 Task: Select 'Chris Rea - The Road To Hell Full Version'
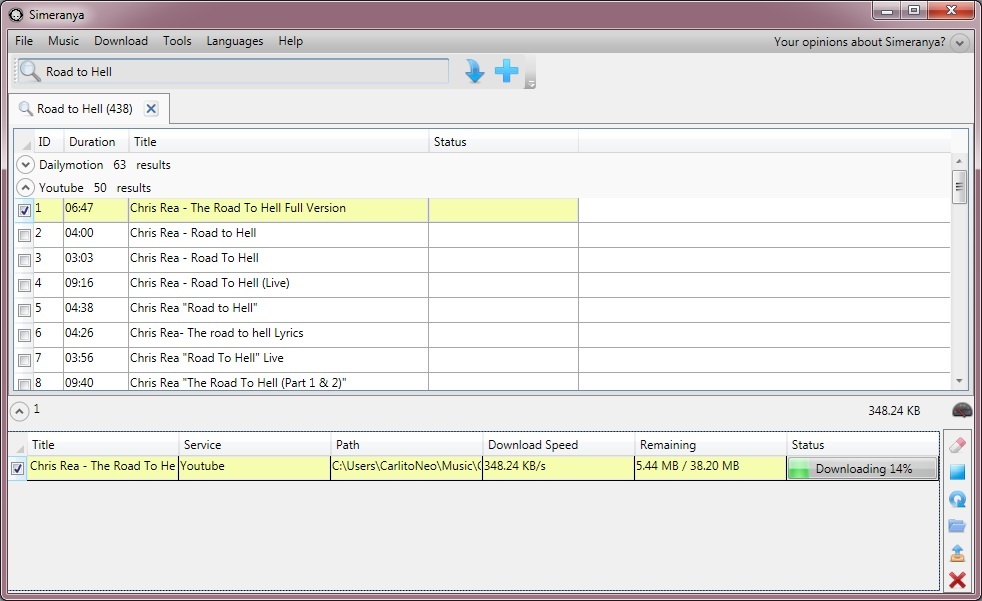pos(238,208)
